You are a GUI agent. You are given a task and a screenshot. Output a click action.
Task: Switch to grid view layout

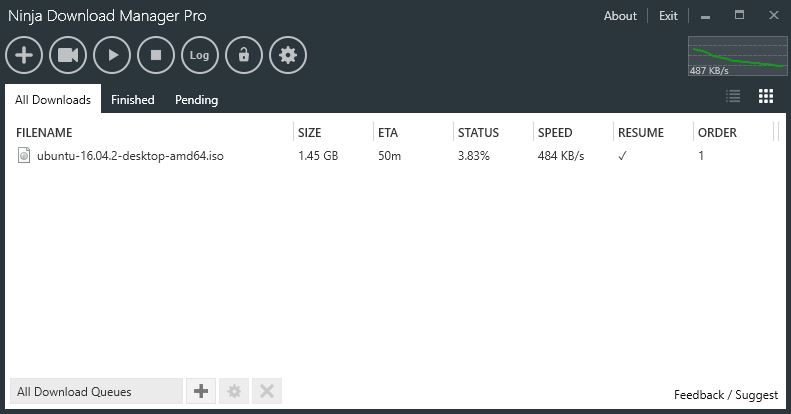click(766, 97)
